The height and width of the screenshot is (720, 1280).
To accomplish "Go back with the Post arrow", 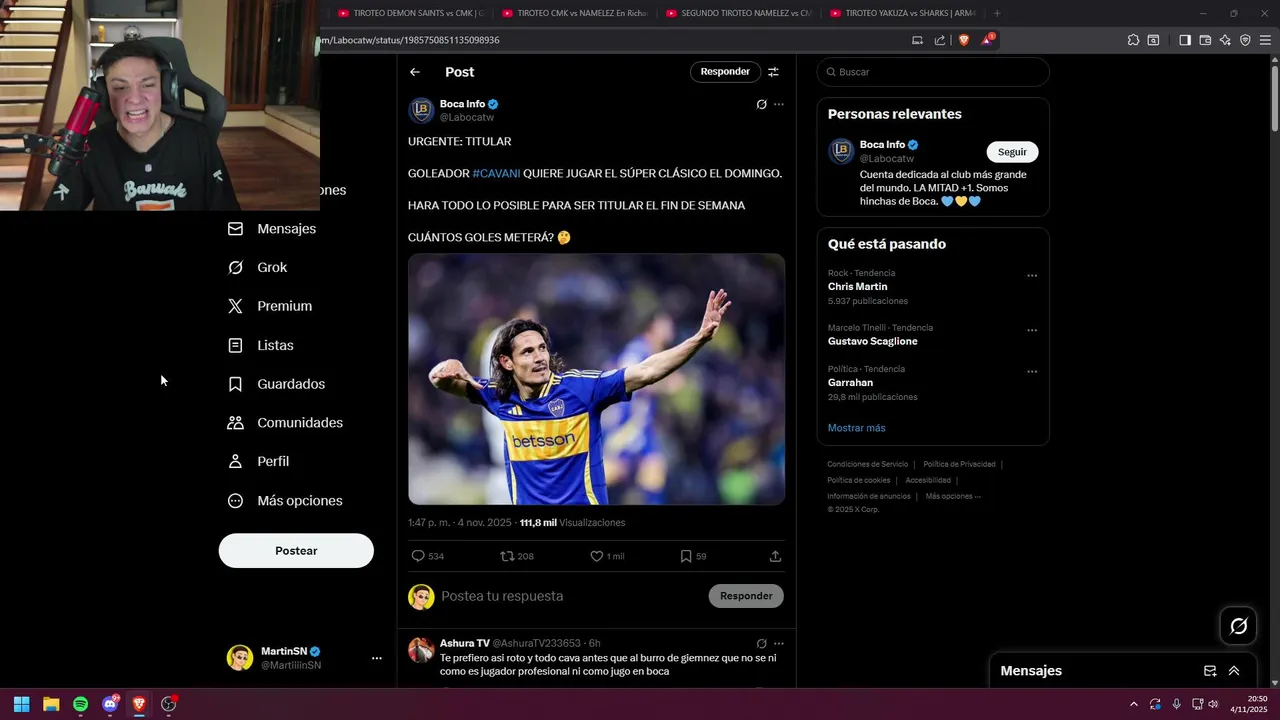I will (x=415, y=72).
